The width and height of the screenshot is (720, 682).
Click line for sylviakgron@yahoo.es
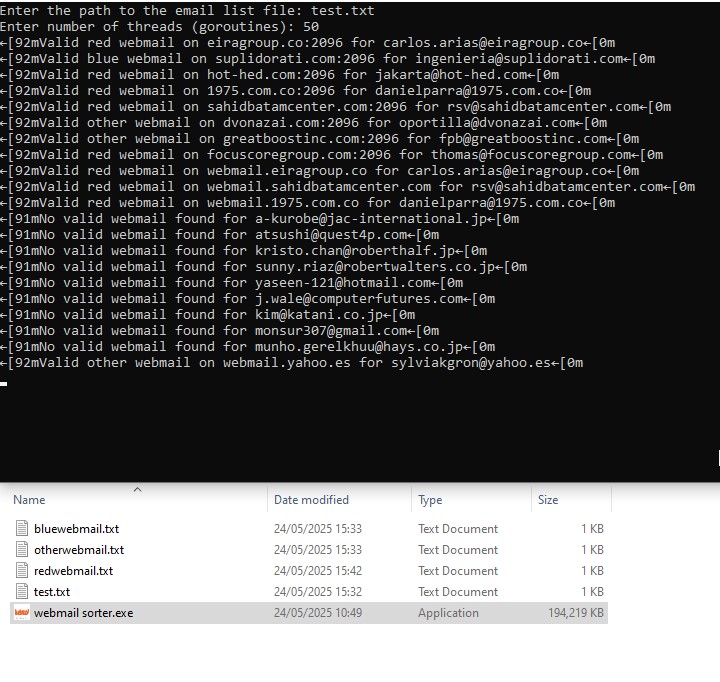pos(292,363)
